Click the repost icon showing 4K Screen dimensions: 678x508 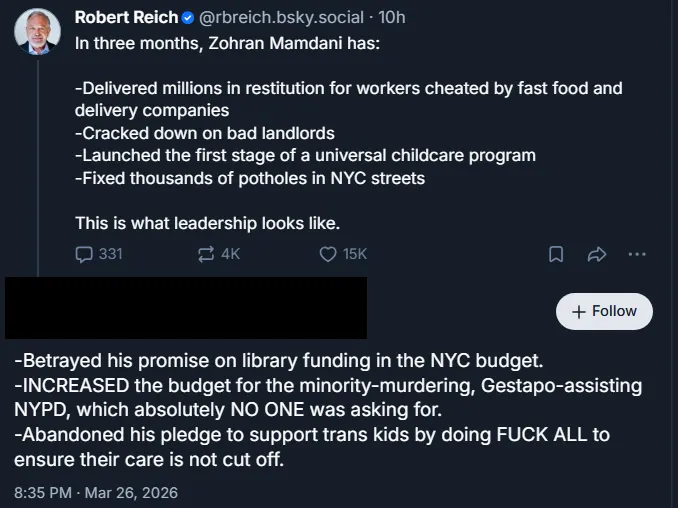click(207, 254)
